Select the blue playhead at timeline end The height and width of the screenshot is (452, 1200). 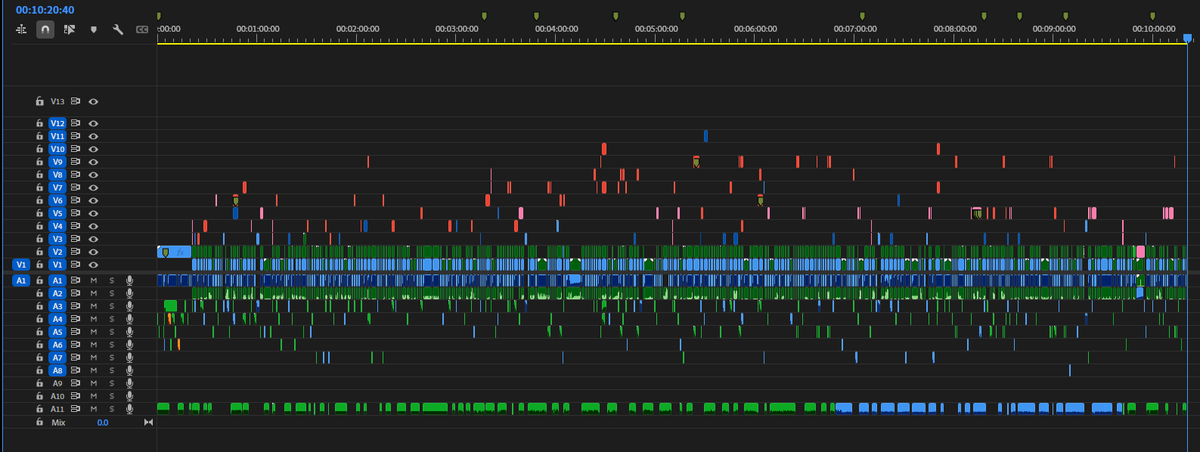[x=1188, y=38]
